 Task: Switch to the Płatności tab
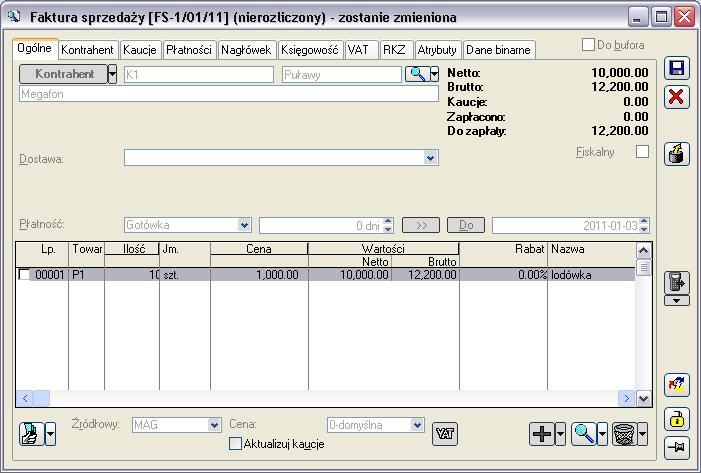tap(189, 50)
